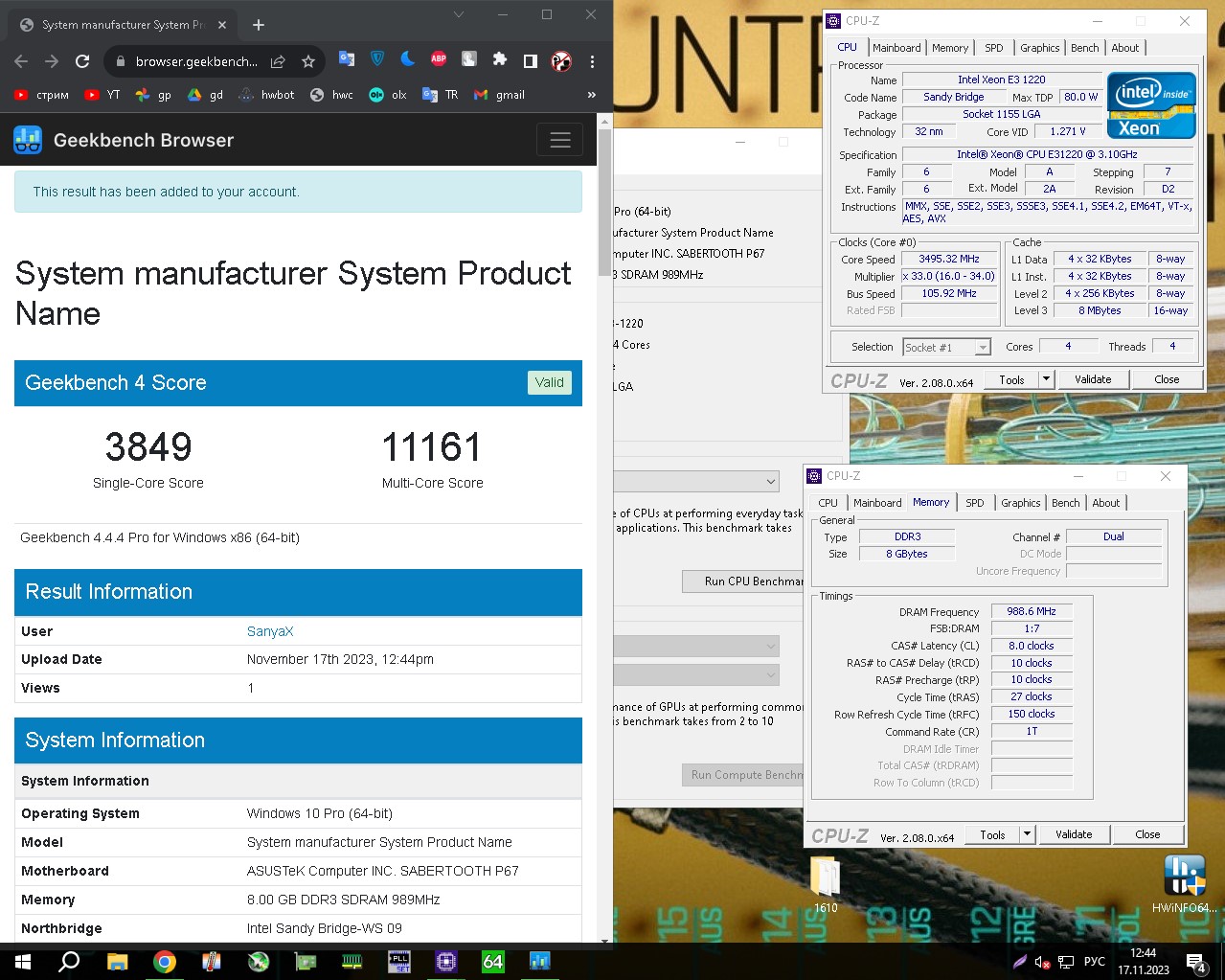Open the gd Google Drive bookmark
The image size is (1225, 980).
click(x=205, y=95)
